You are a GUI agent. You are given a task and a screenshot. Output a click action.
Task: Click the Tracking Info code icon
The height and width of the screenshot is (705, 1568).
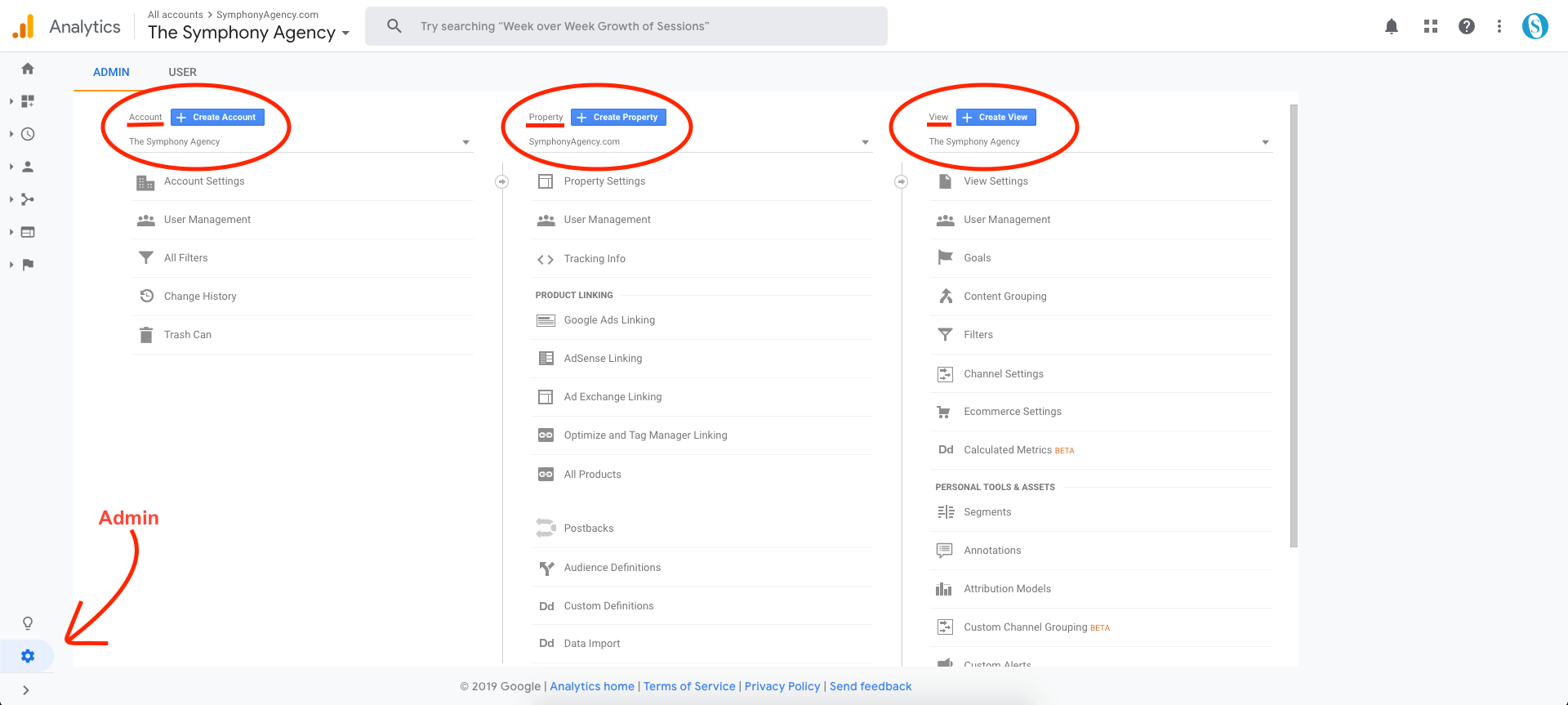click(x=546, y=259)
